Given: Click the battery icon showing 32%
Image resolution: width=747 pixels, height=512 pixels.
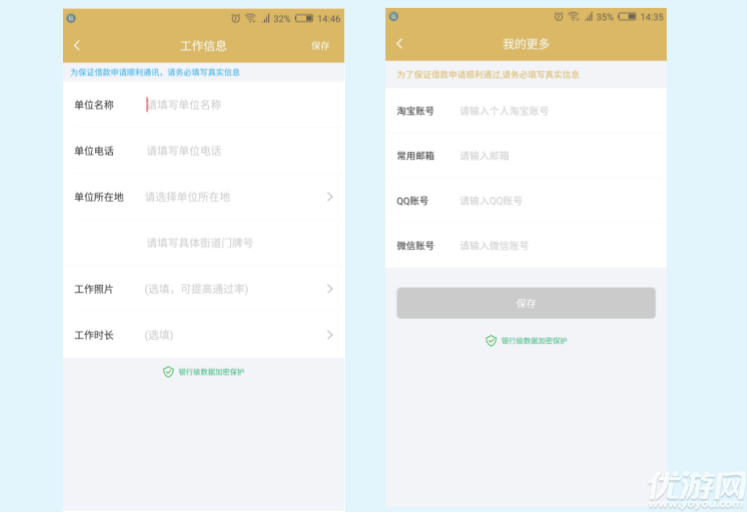Looking at the screenshot, I should click(x=304, y=19).
